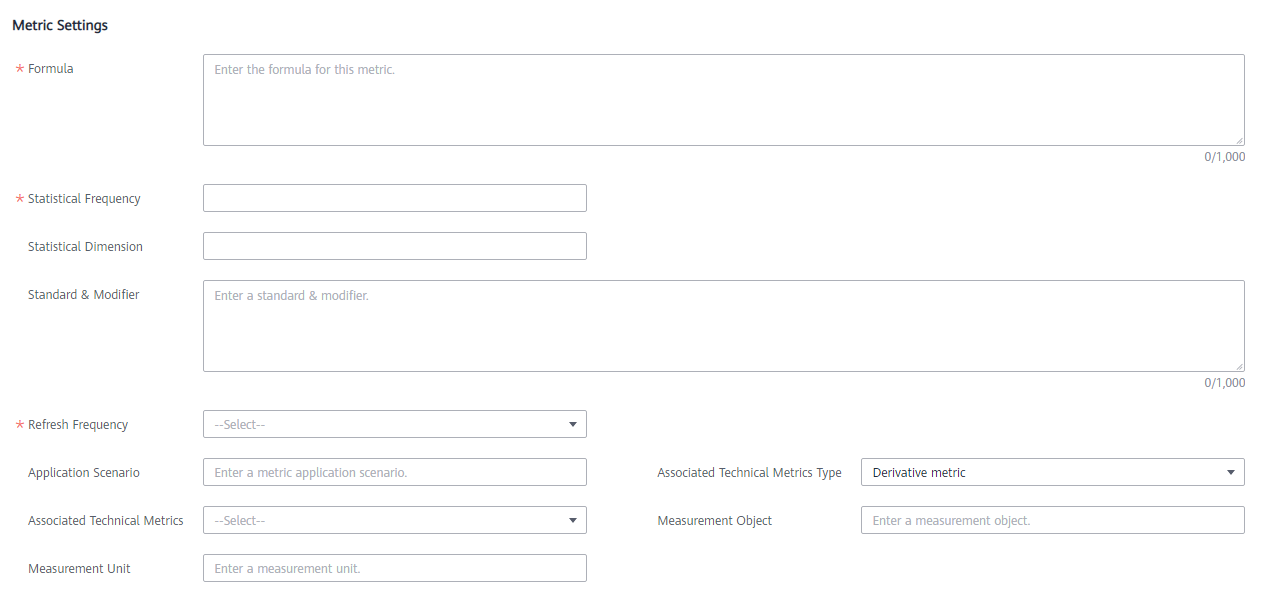Click the Formula text area
This screenshot has height=593, width=1271.
click(x=724, y=100)
